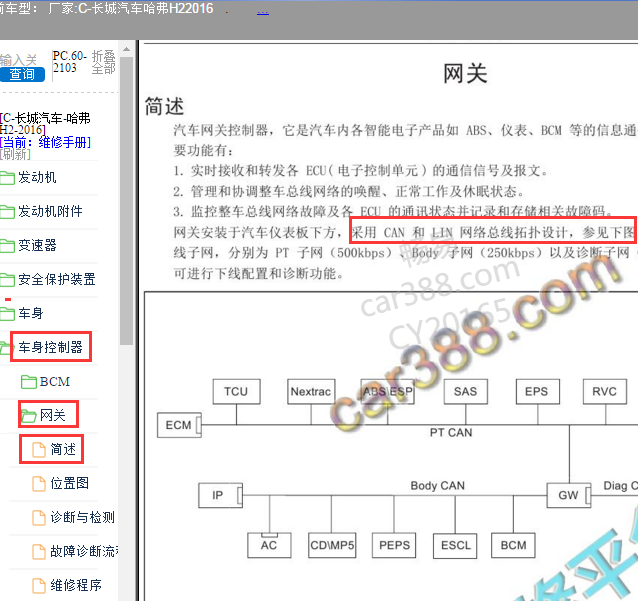
Task: Click the sidebar vertical scrollbar thumb
Action: (127, 201)
